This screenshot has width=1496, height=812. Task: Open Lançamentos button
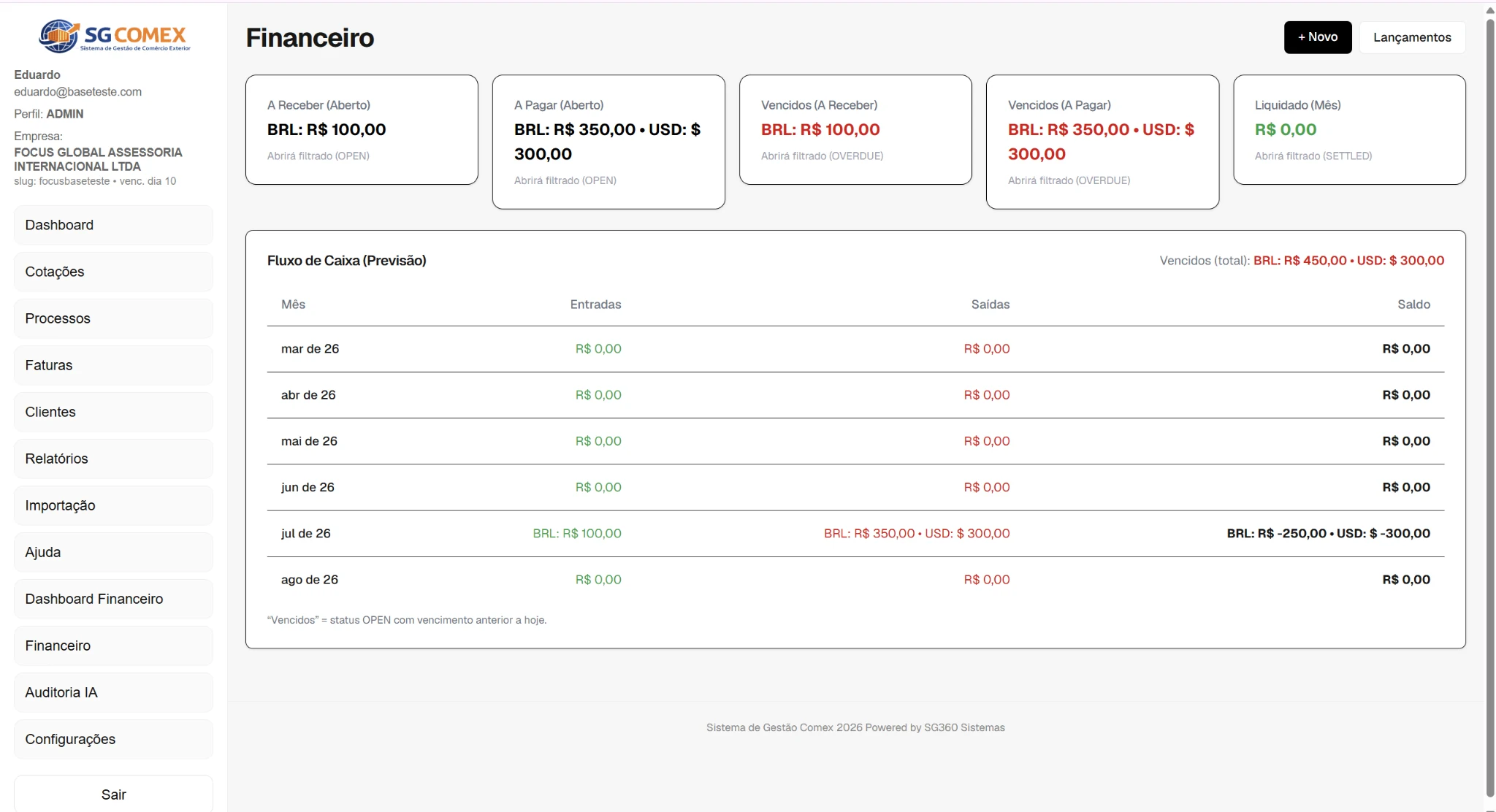pos(1412,37)
